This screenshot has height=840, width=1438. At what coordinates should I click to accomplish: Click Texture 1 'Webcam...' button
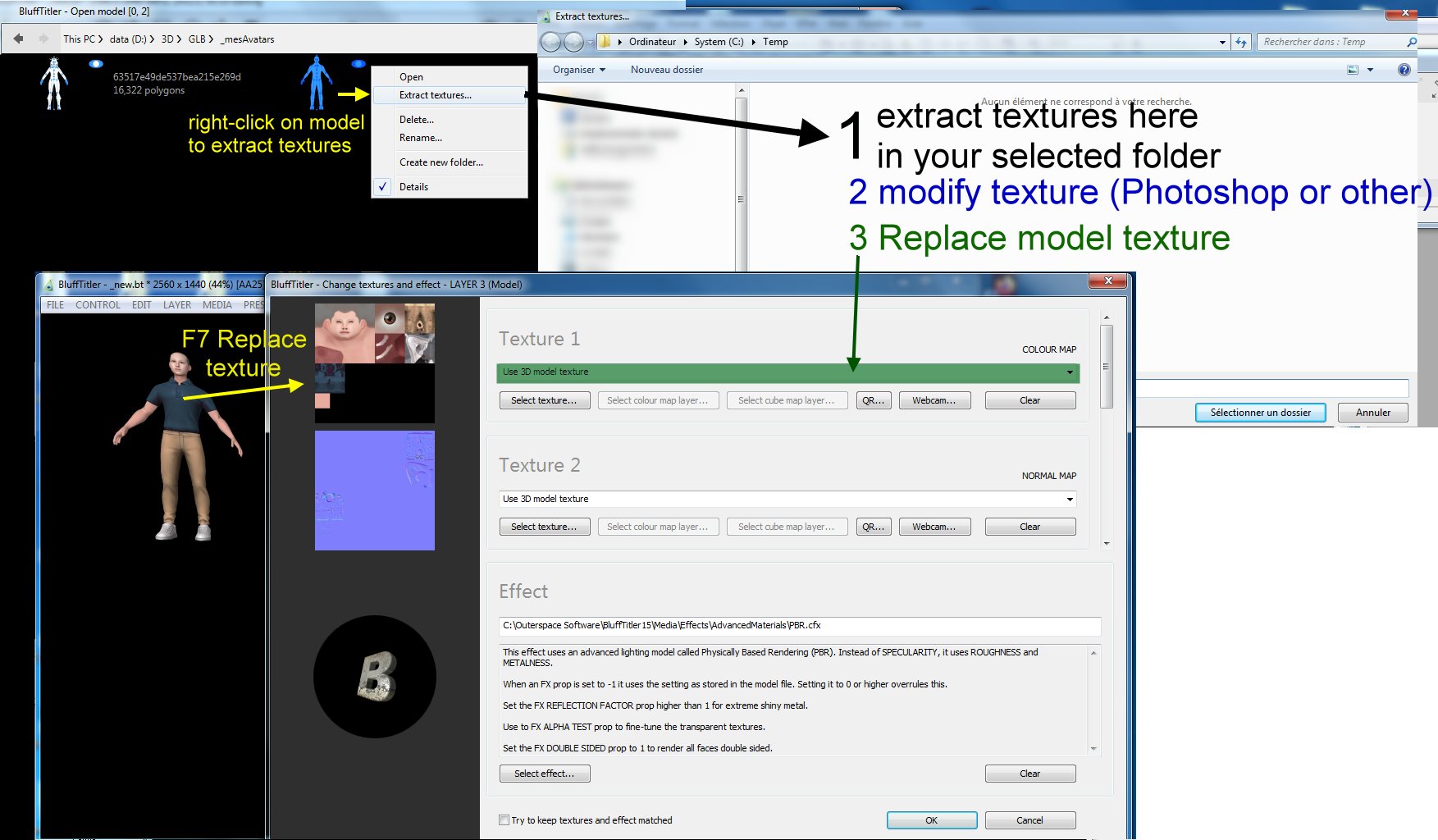(x=934, y=400)
